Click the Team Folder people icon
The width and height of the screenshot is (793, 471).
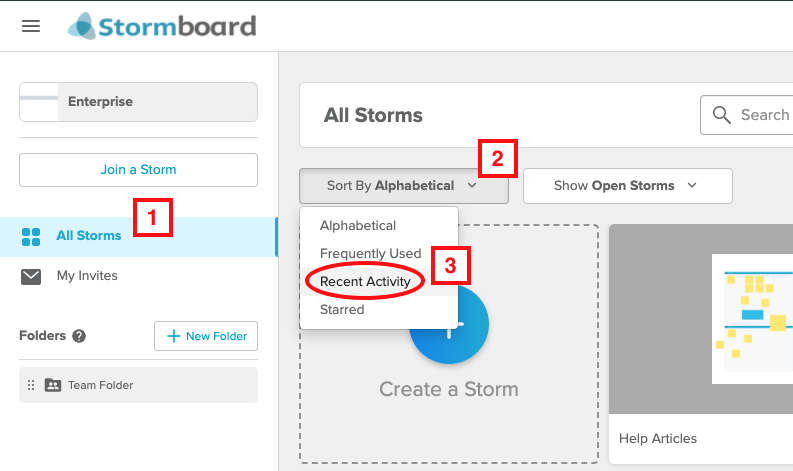(53, 385)
